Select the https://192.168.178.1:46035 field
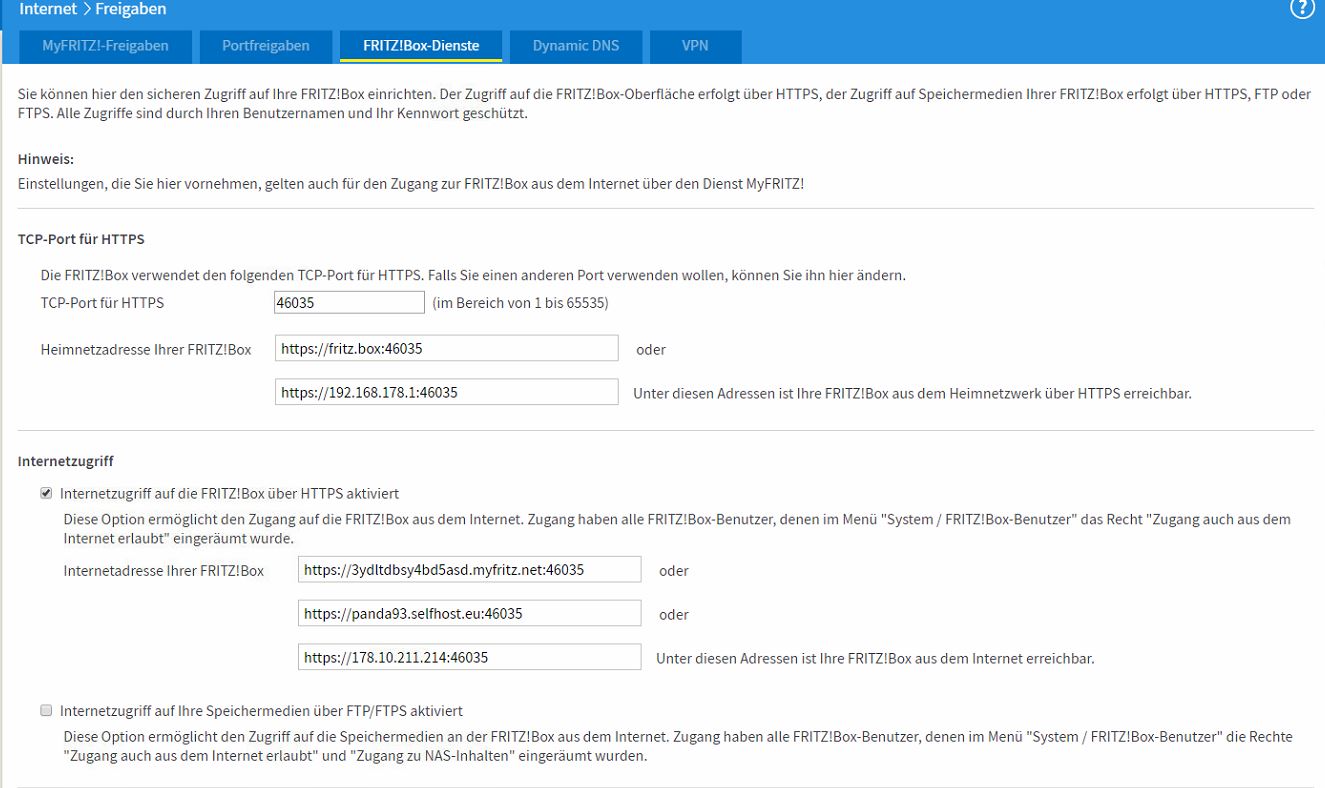This screenshot has height=788, width=1325. [447, 393]
